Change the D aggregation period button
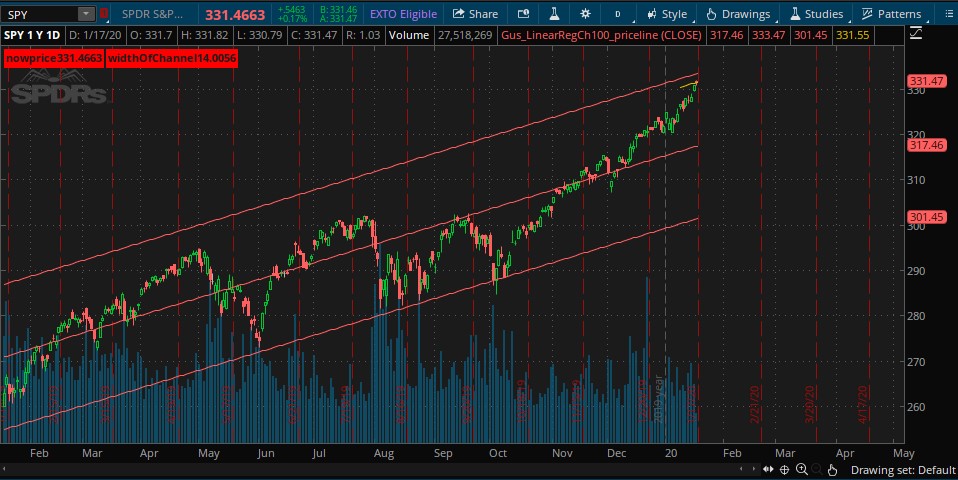Image resolution: width=958 pixels, height=480 pixels. (618, 13)
